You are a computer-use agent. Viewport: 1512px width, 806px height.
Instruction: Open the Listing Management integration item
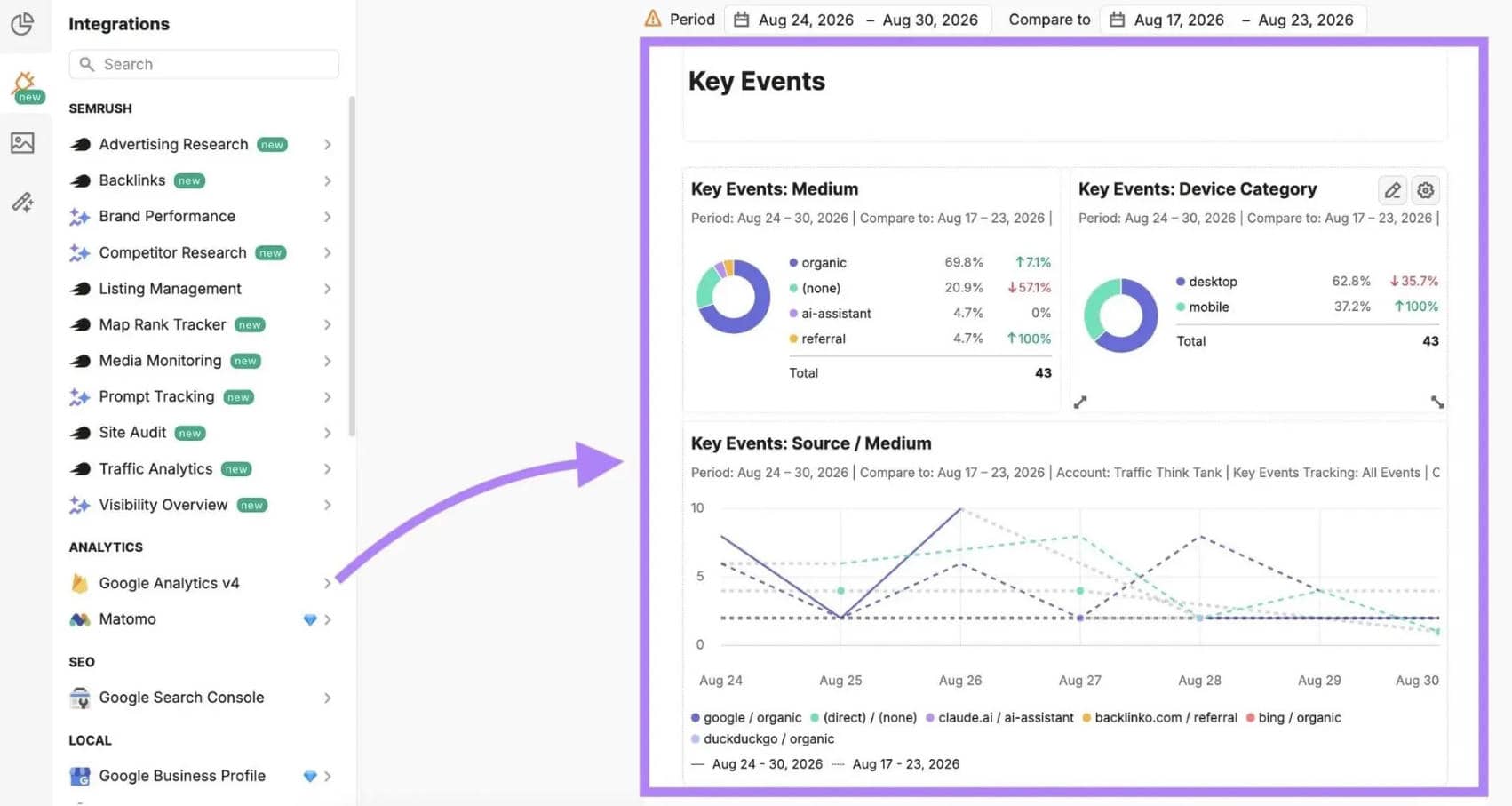(x=203, y=289)
